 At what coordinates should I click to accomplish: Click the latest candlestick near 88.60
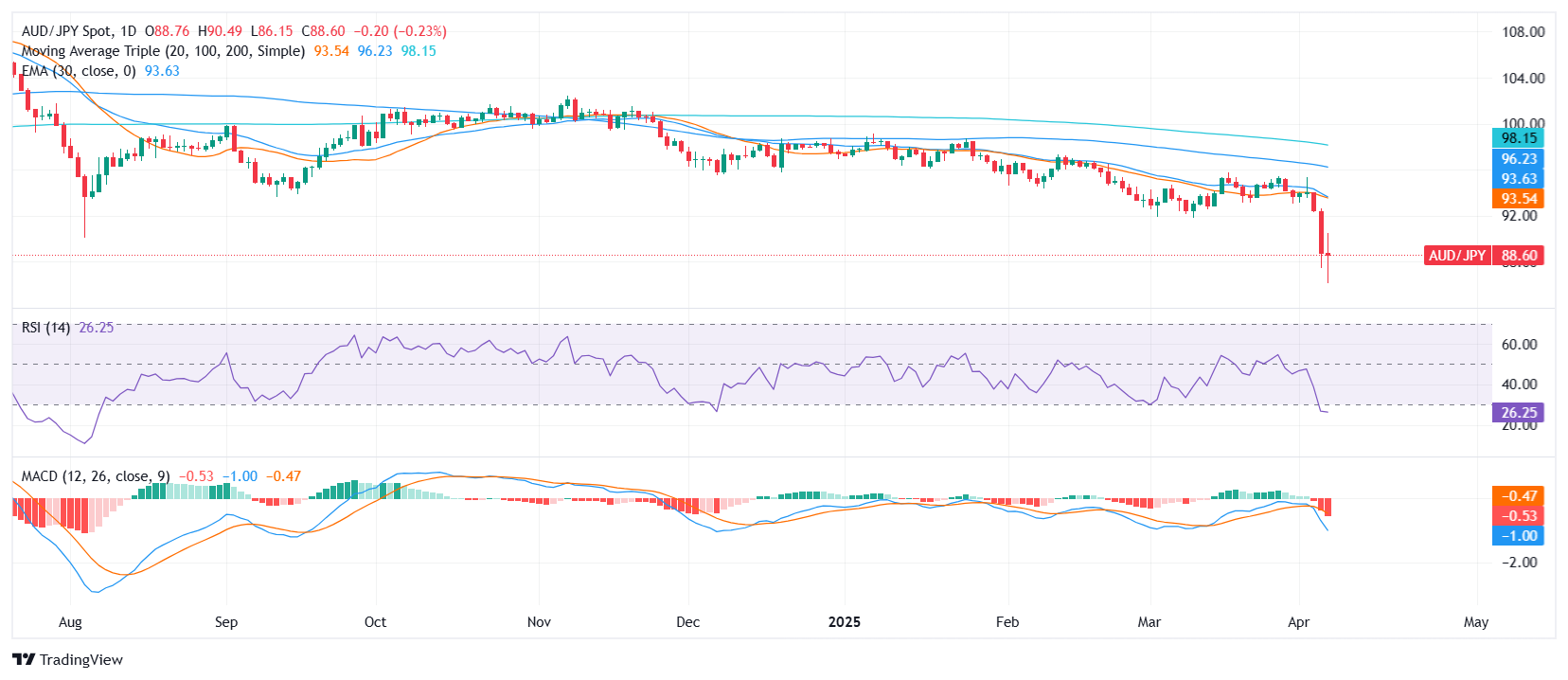point(1327,254)
